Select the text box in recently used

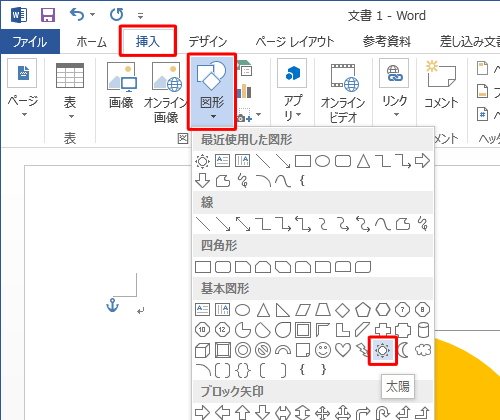tap(222, 161)
